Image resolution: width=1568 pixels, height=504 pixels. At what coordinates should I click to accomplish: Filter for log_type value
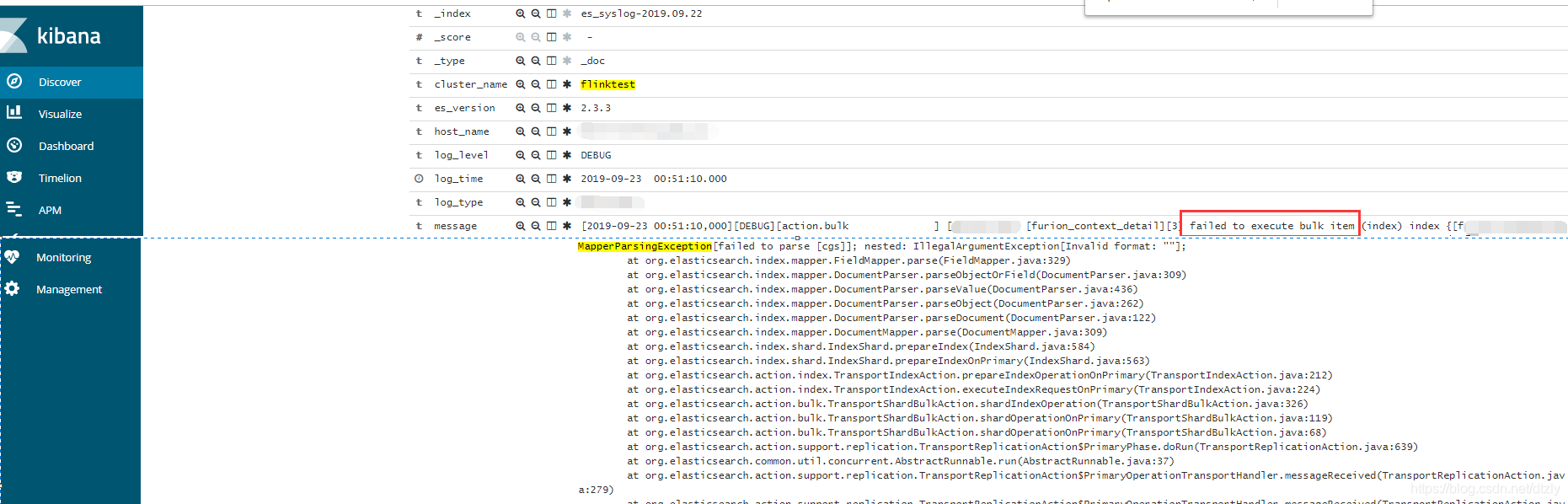[521, 202]
